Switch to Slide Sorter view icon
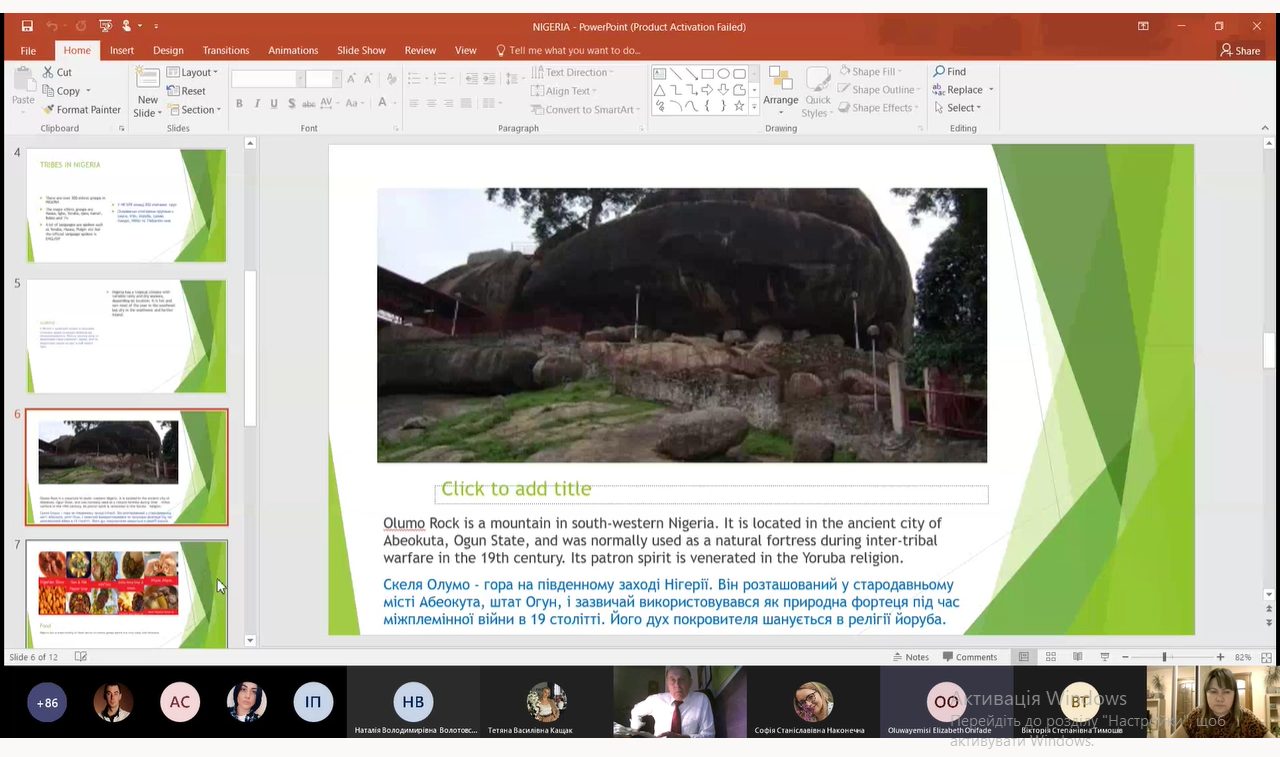Viewport: 1280px width, 757px height. (1051, 657)
